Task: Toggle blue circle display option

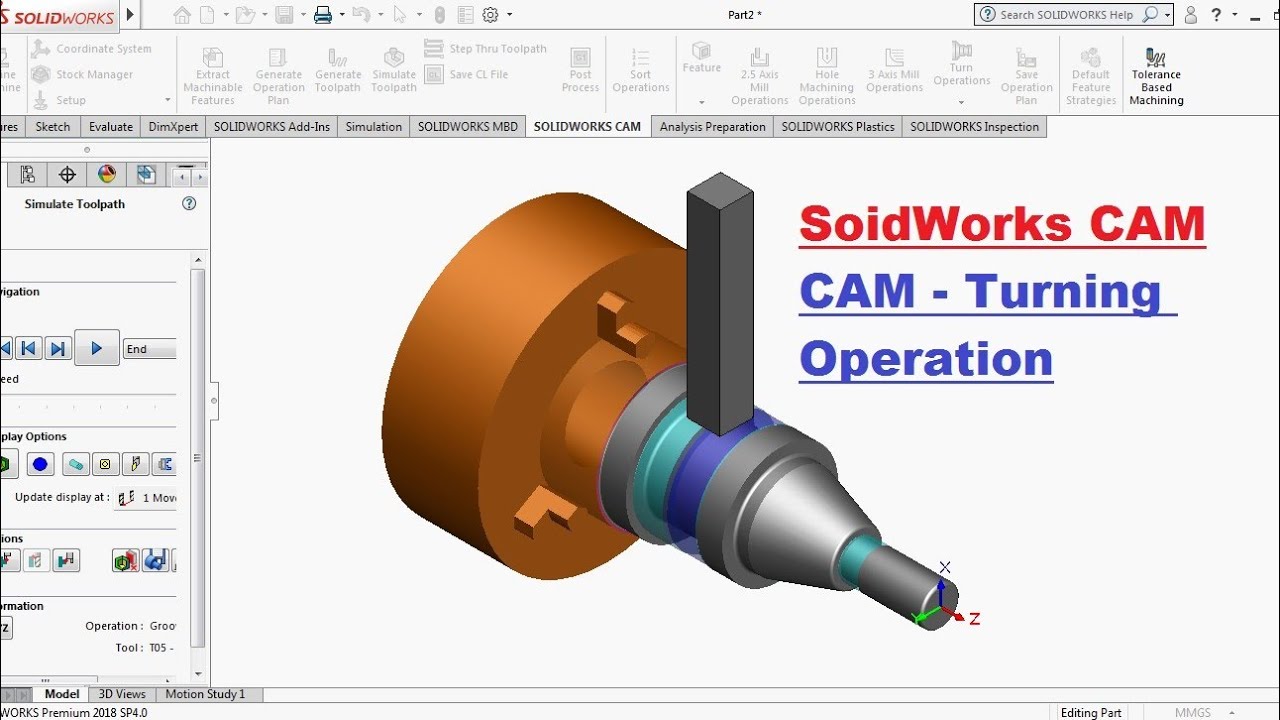Action: [40, 464]
